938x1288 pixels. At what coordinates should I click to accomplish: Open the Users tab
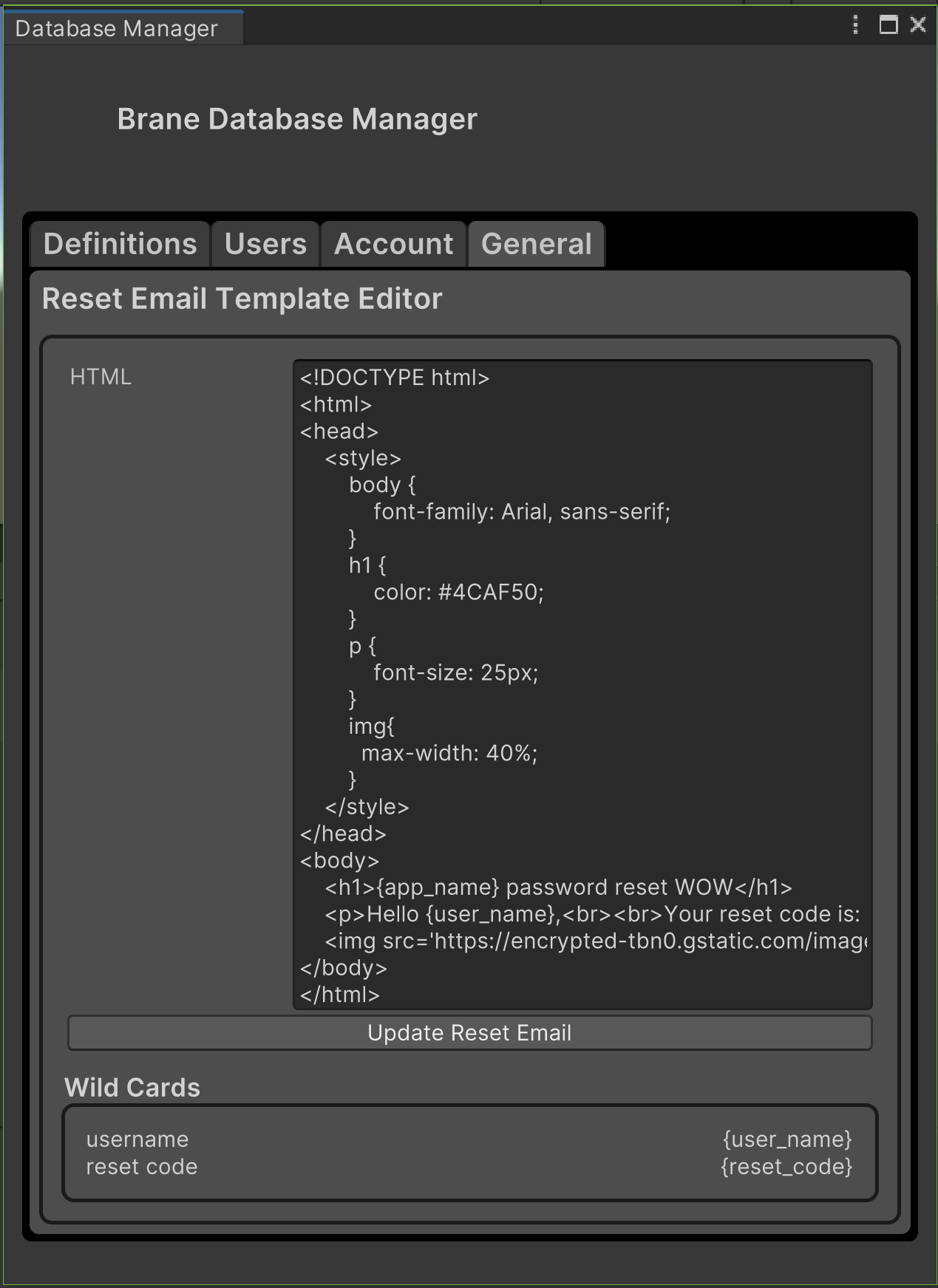pos(265,244)
